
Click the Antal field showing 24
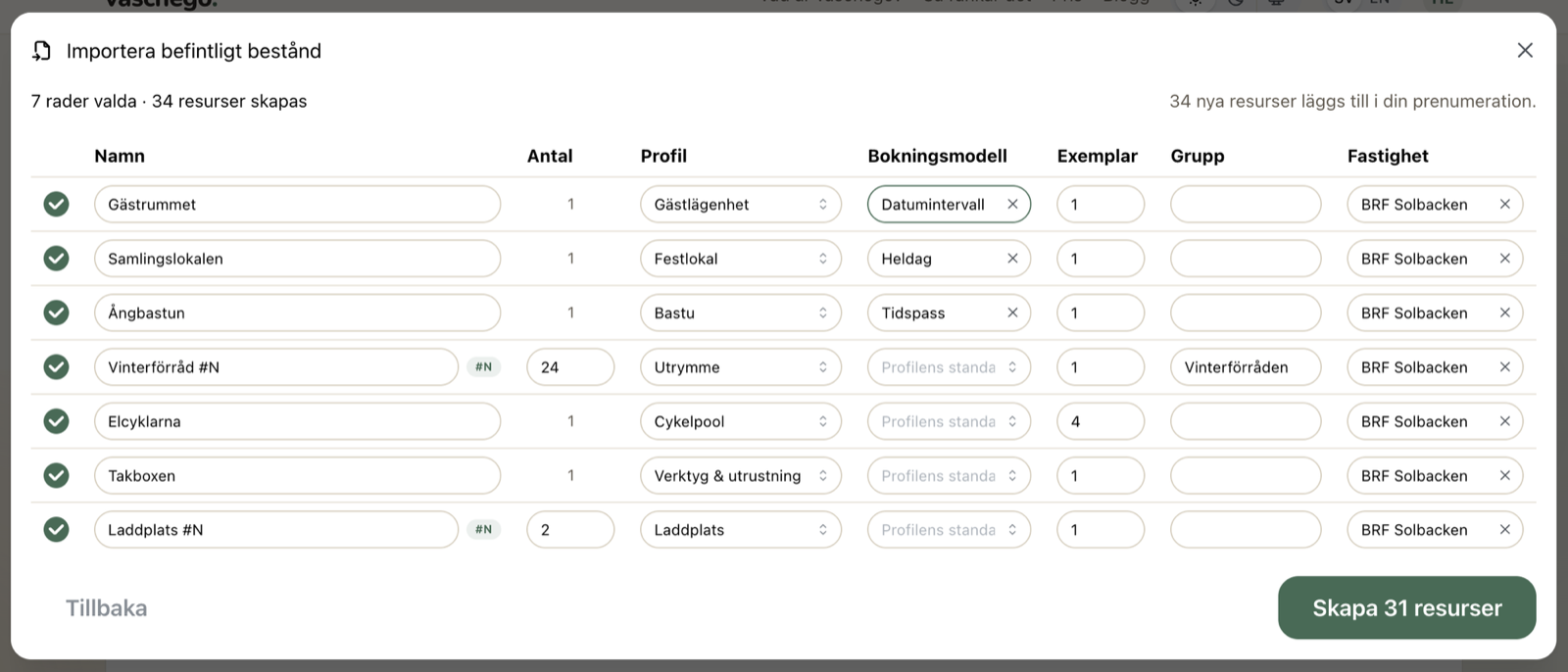[570, 367]
